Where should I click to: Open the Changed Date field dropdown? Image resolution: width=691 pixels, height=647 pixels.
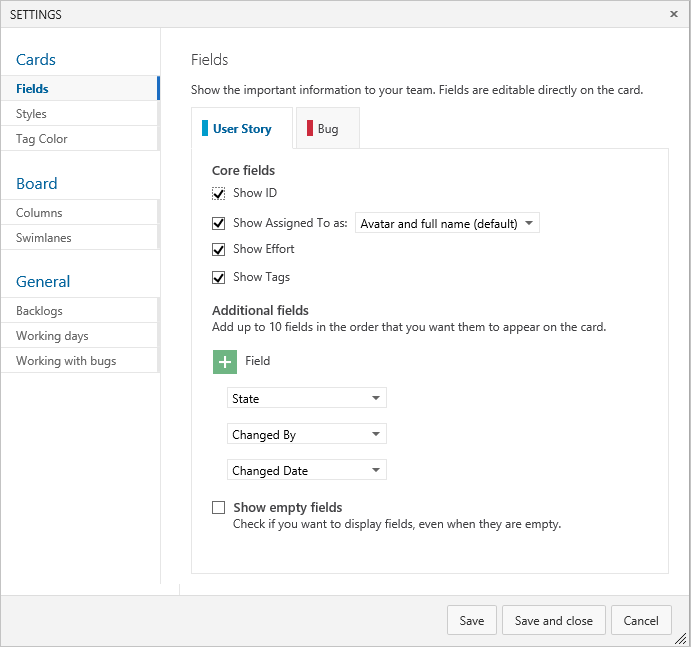[x=307, y=470]
